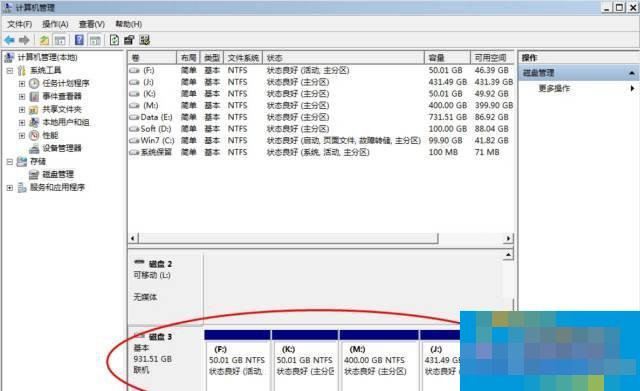Open the 更多操作 actions submenu
This screenshot has width=640, height=391.
(554, 88)
